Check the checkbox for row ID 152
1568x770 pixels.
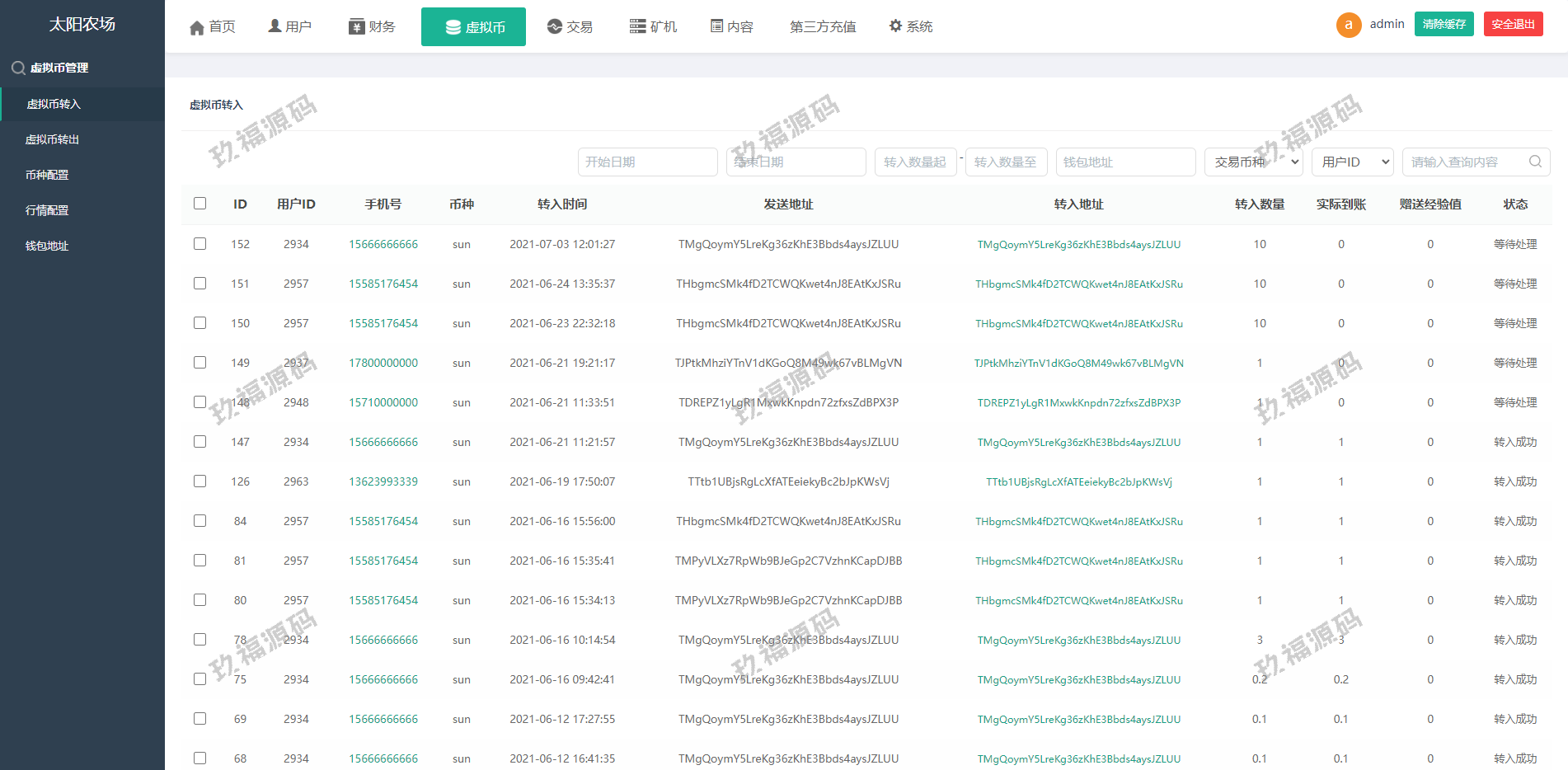tap(200, 244)
